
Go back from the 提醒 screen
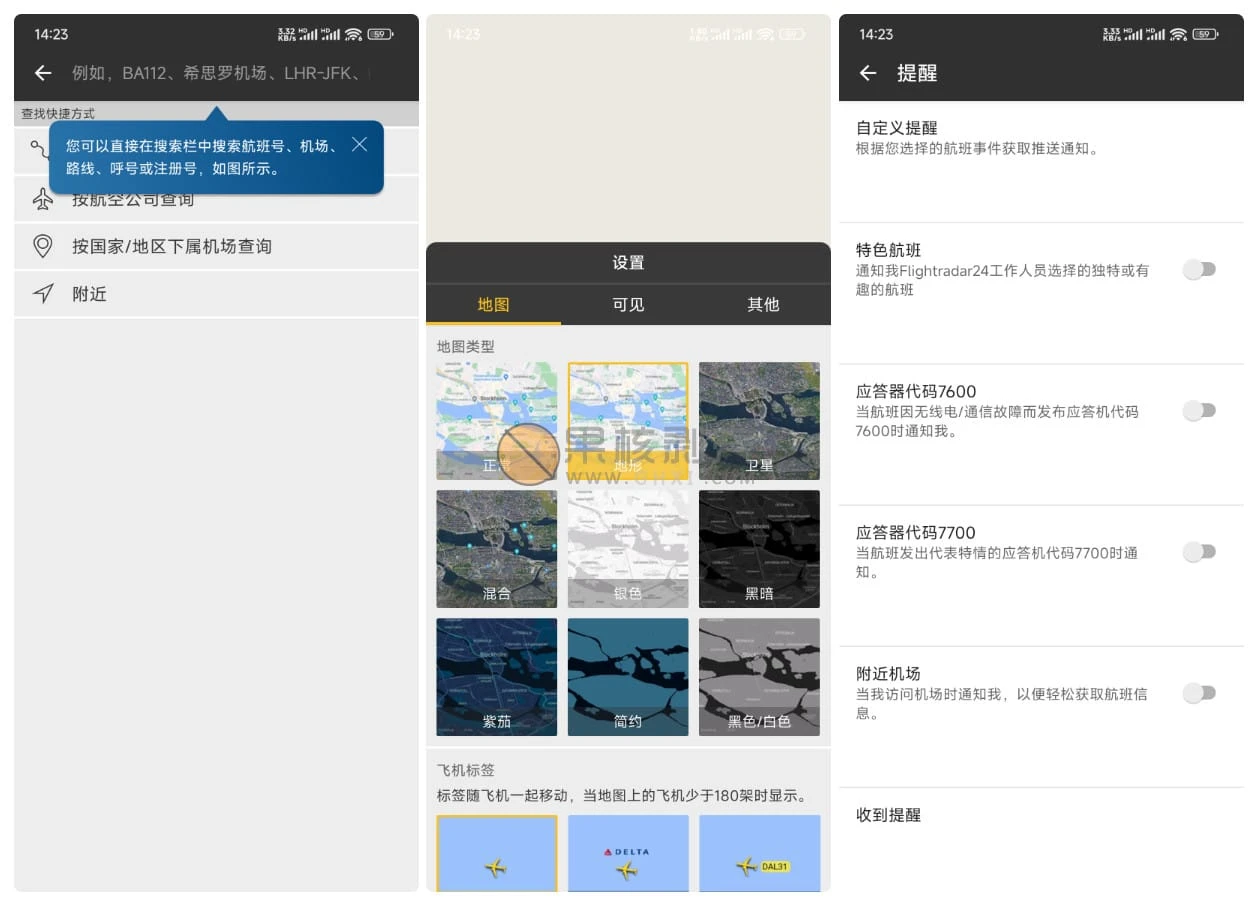(x=868, y=73)
